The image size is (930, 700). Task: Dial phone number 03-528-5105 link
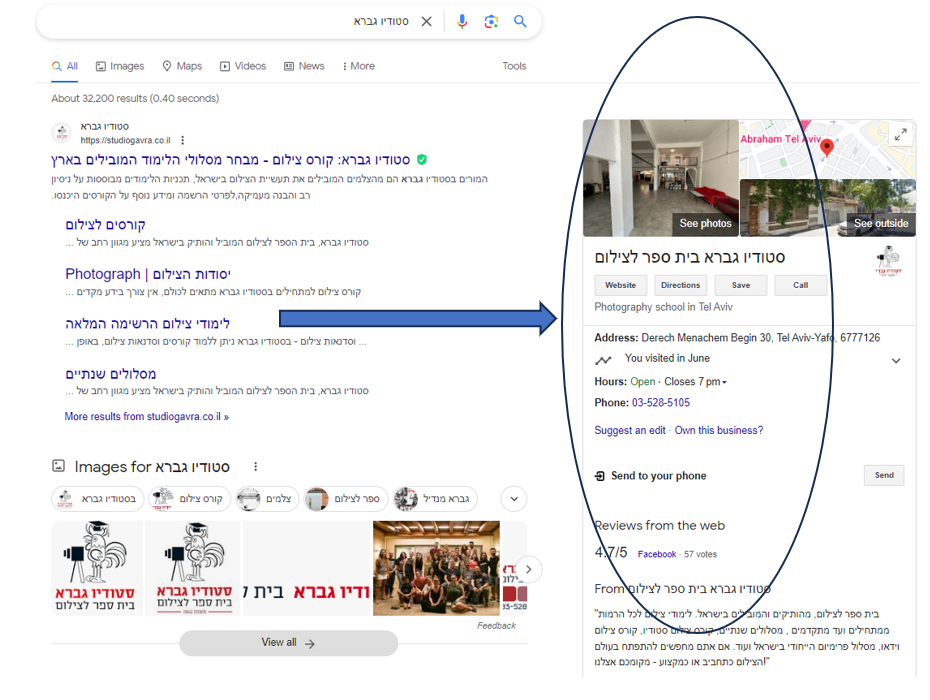[x=661, y=403]
